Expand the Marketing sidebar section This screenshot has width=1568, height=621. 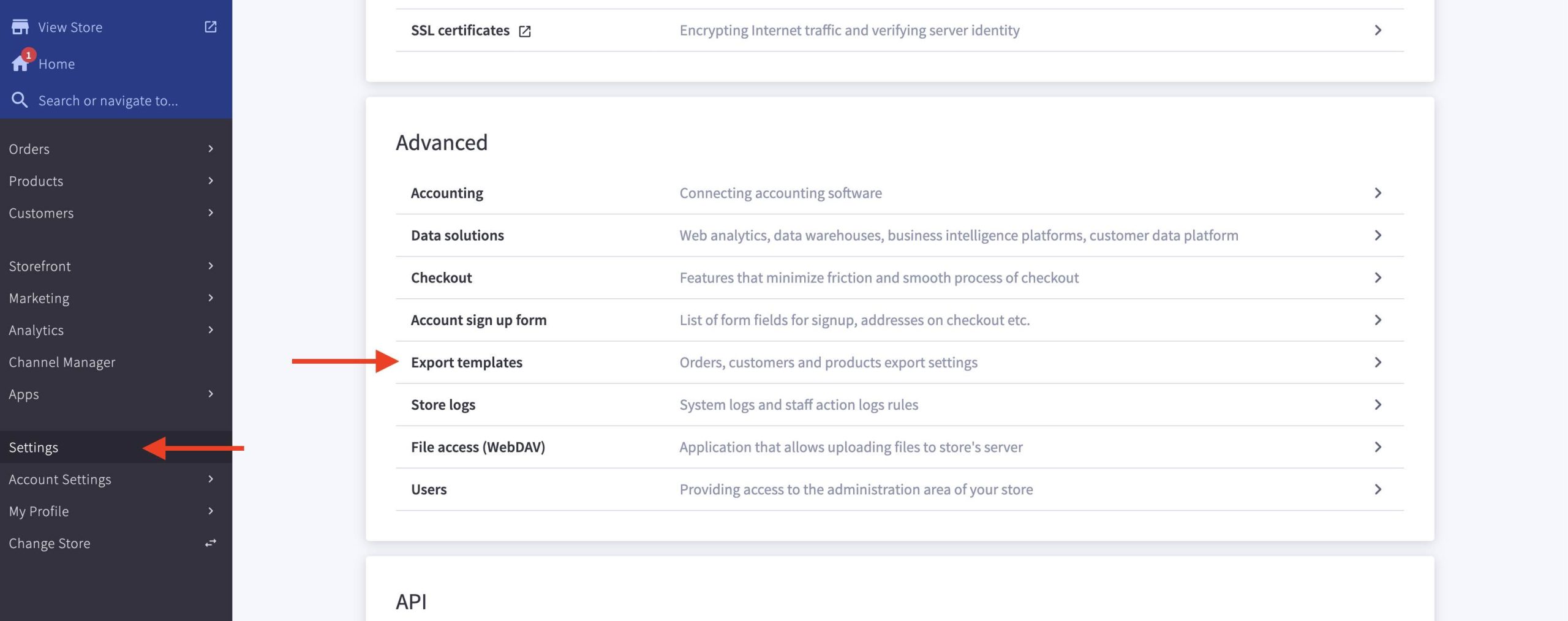(x=210, y=298)
